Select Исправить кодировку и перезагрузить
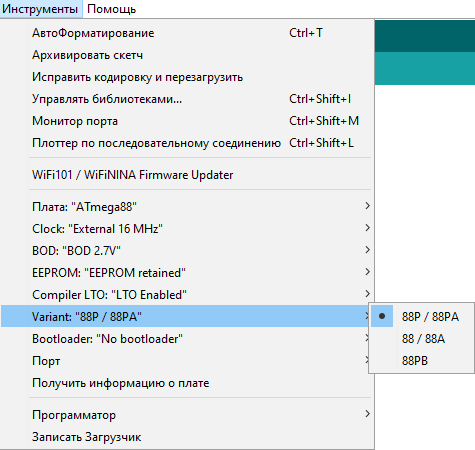Screen dimensions: 475x450 187,77
